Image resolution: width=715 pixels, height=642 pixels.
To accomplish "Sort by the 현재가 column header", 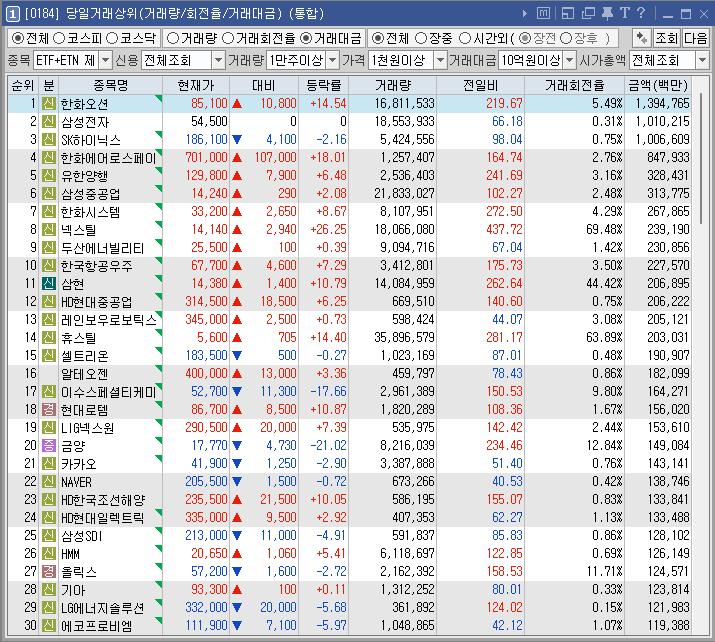I will click(x=196, y=85).
